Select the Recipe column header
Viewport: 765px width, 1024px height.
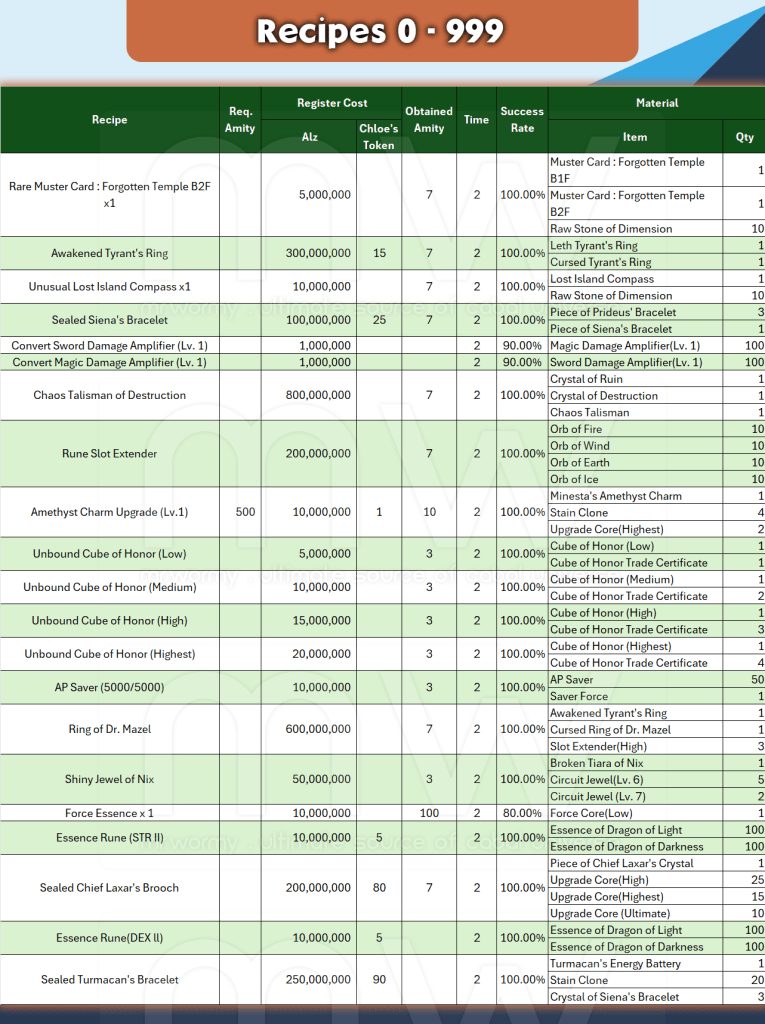click(109, 120)
